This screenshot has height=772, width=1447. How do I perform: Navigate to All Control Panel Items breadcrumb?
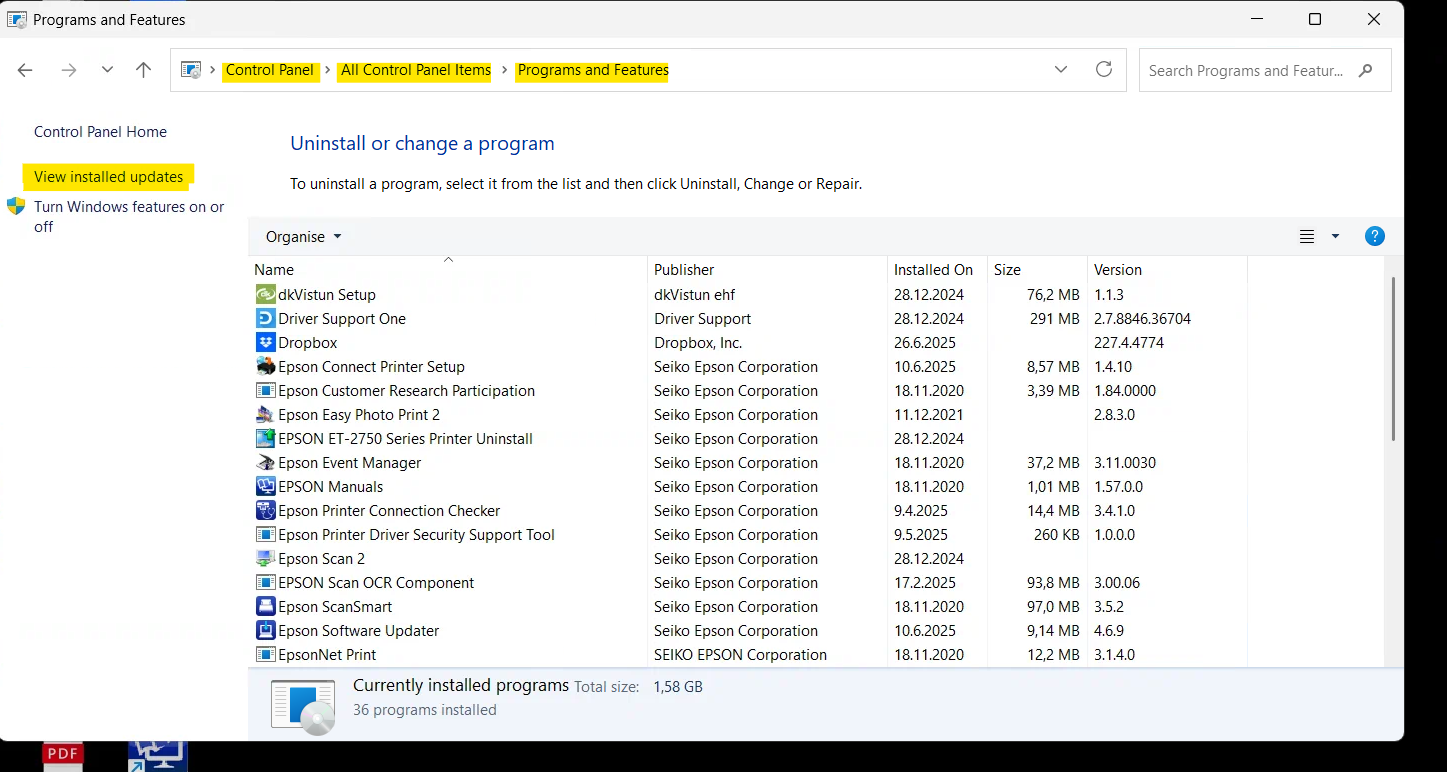tap(416, 70)
